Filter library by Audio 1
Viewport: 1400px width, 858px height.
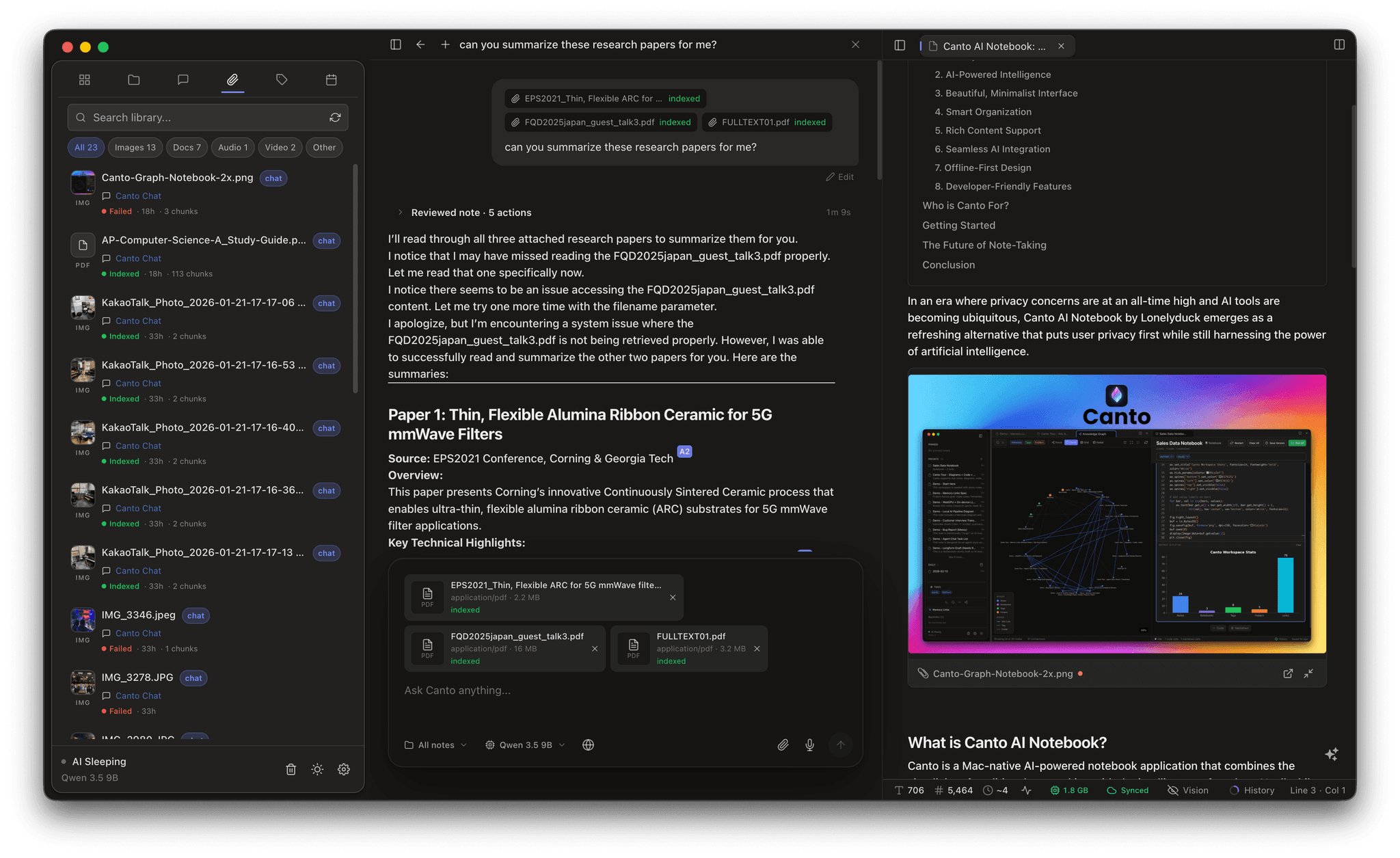[232, 148]
